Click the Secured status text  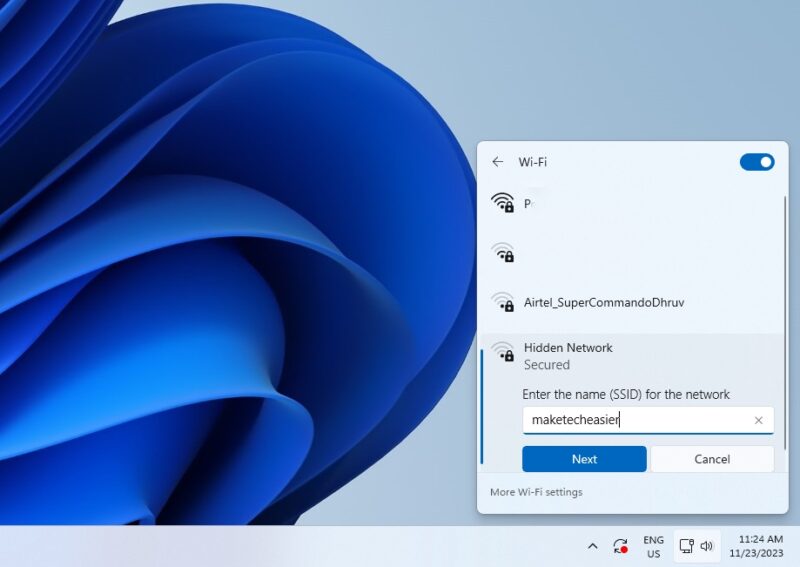coord(546,365)
